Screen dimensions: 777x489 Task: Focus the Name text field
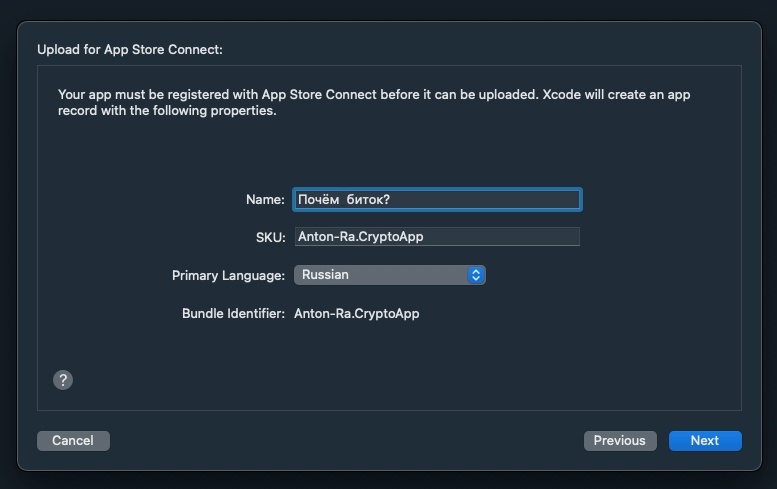click(437, 200)
